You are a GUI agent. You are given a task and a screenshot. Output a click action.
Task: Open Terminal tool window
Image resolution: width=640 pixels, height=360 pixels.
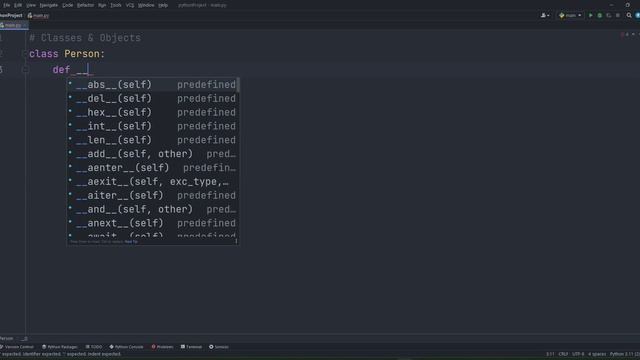click(191, 347)
